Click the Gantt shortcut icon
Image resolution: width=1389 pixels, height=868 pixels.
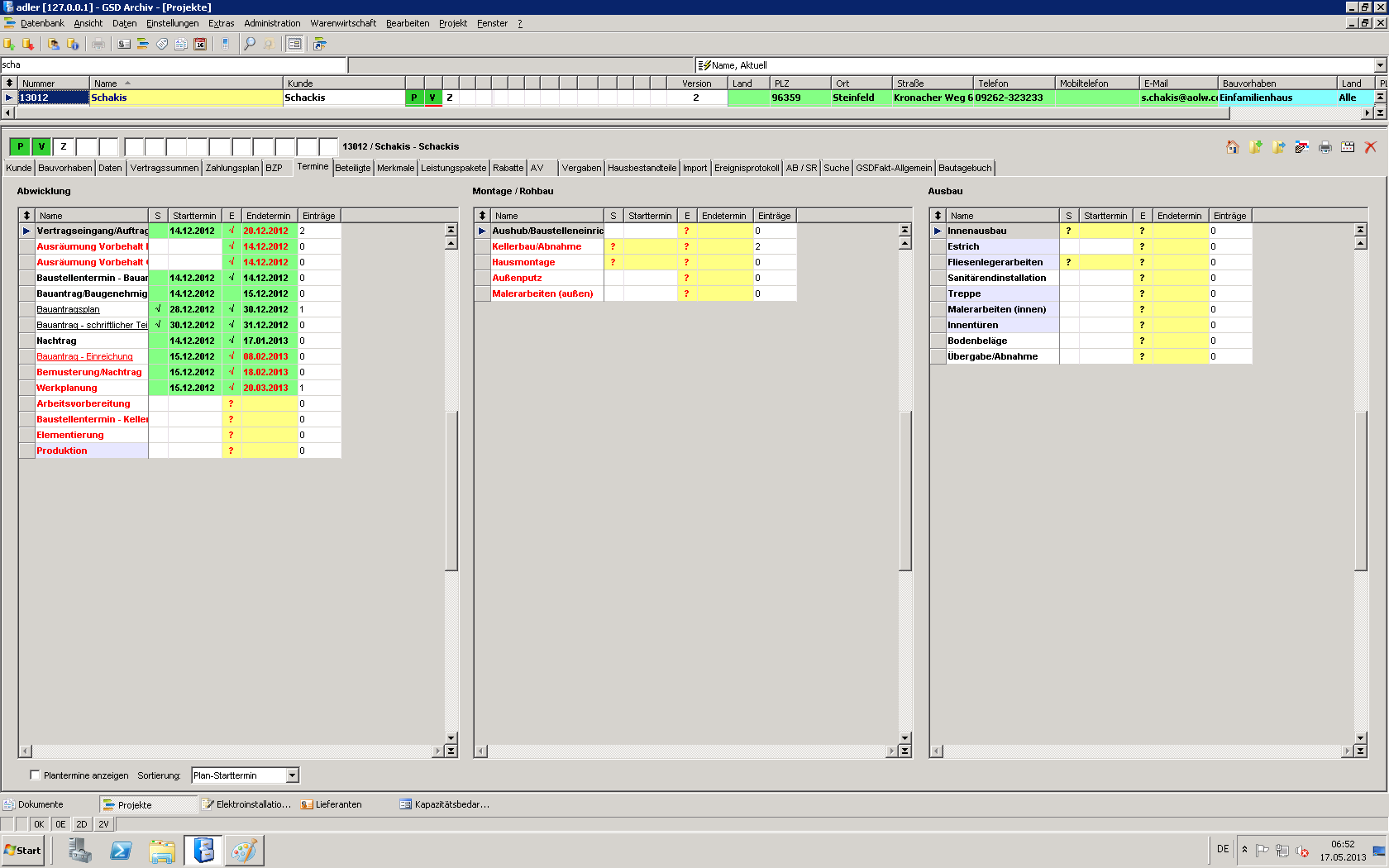click(x=320, y=44)
